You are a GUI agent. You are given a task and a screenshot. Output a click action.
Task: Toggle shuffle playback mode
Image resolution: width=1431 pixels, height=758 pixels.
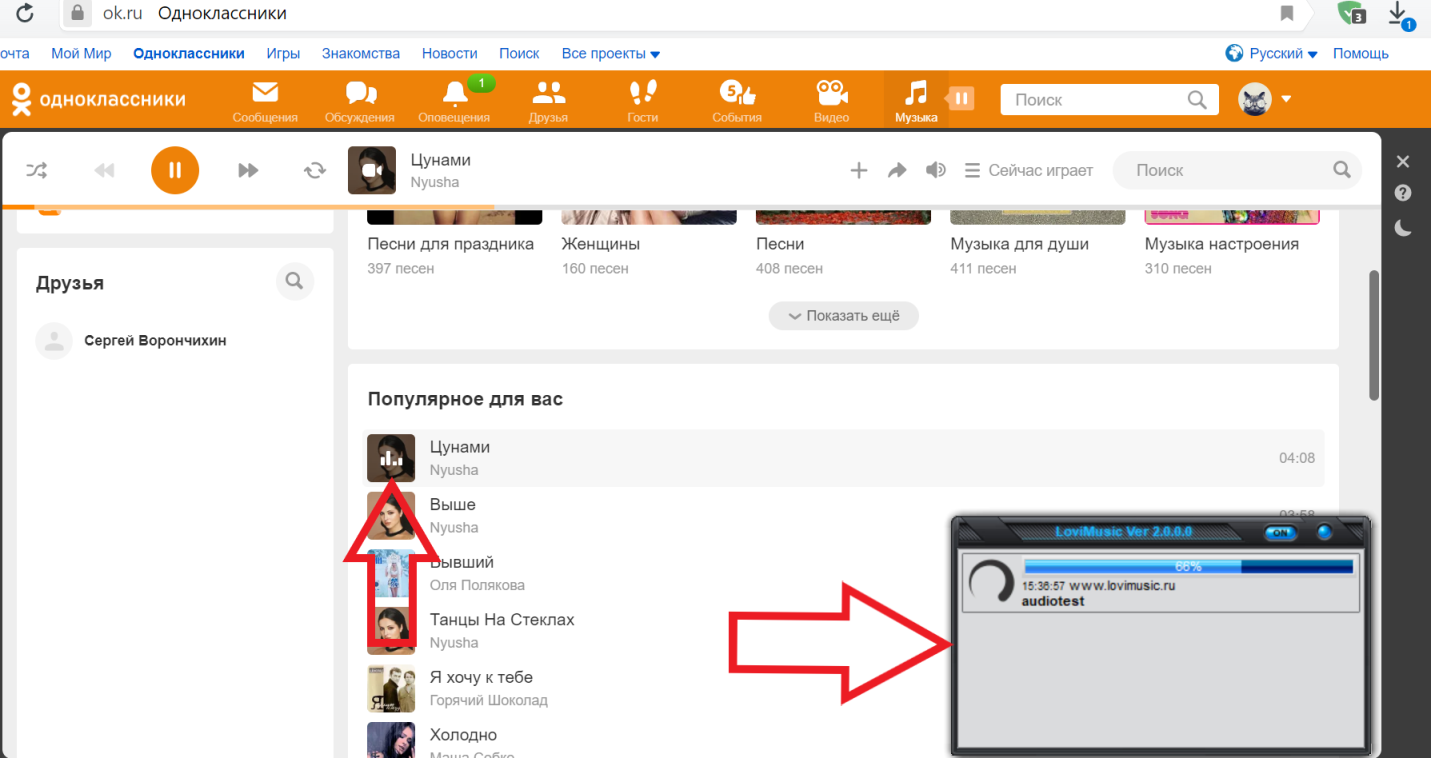coord(36,170)
